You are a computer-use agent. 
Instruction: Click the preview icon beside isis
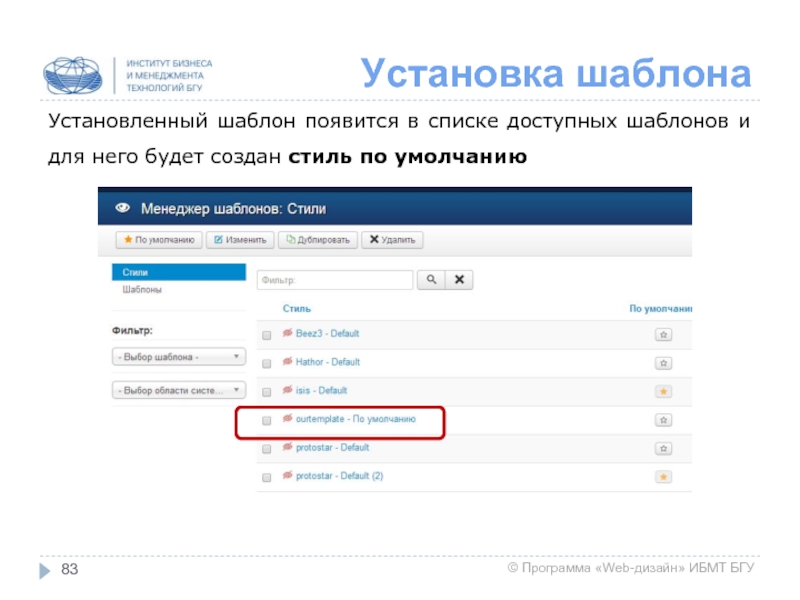pyautogui.click(x=288, y=390)
